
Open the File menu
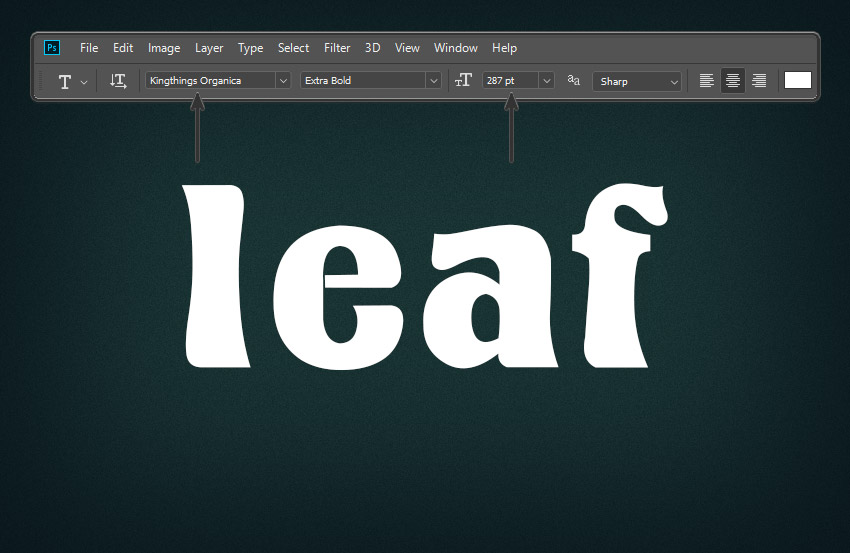[89, 48]
